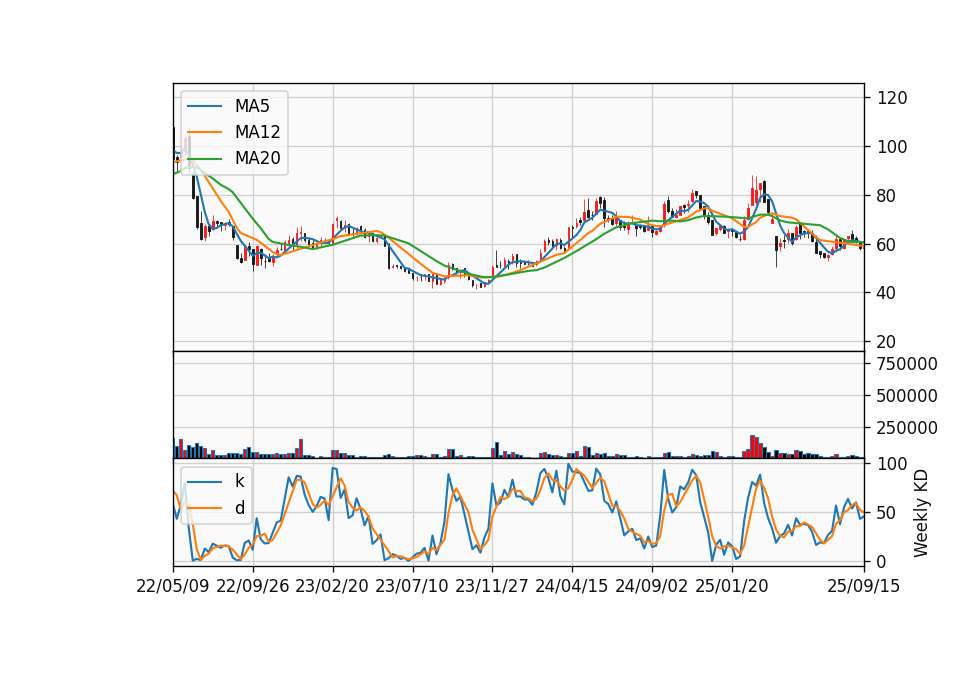This screenshot has height=690, width=960.
Task: Click the 24/09/02 date label
Action: point(651,586)
